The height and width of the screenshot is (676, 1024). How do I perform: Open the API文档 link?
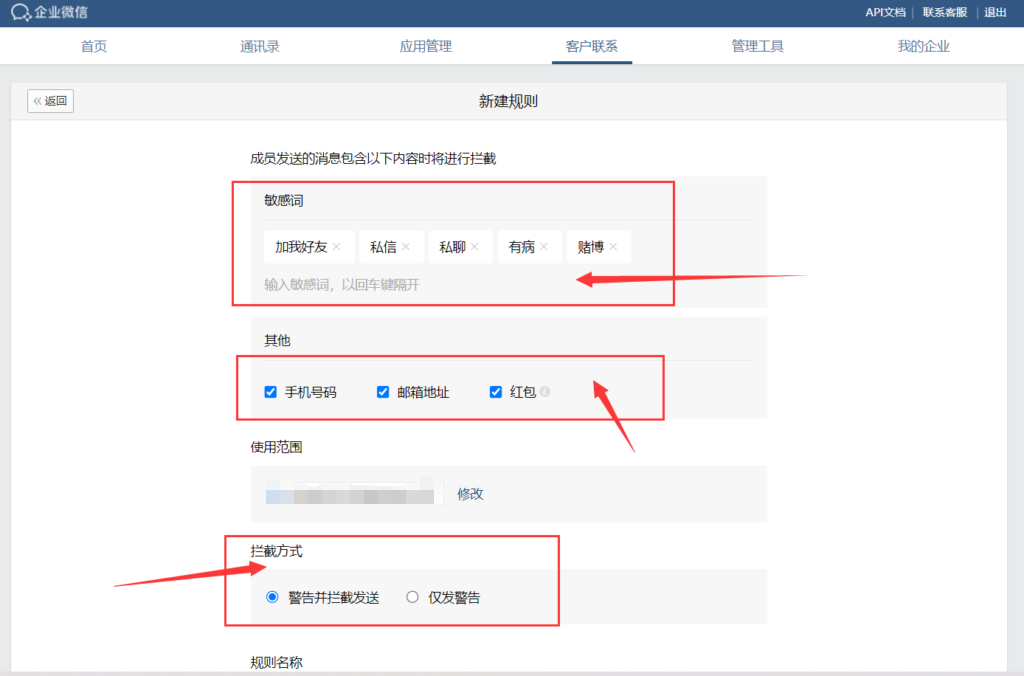point(885,13)
